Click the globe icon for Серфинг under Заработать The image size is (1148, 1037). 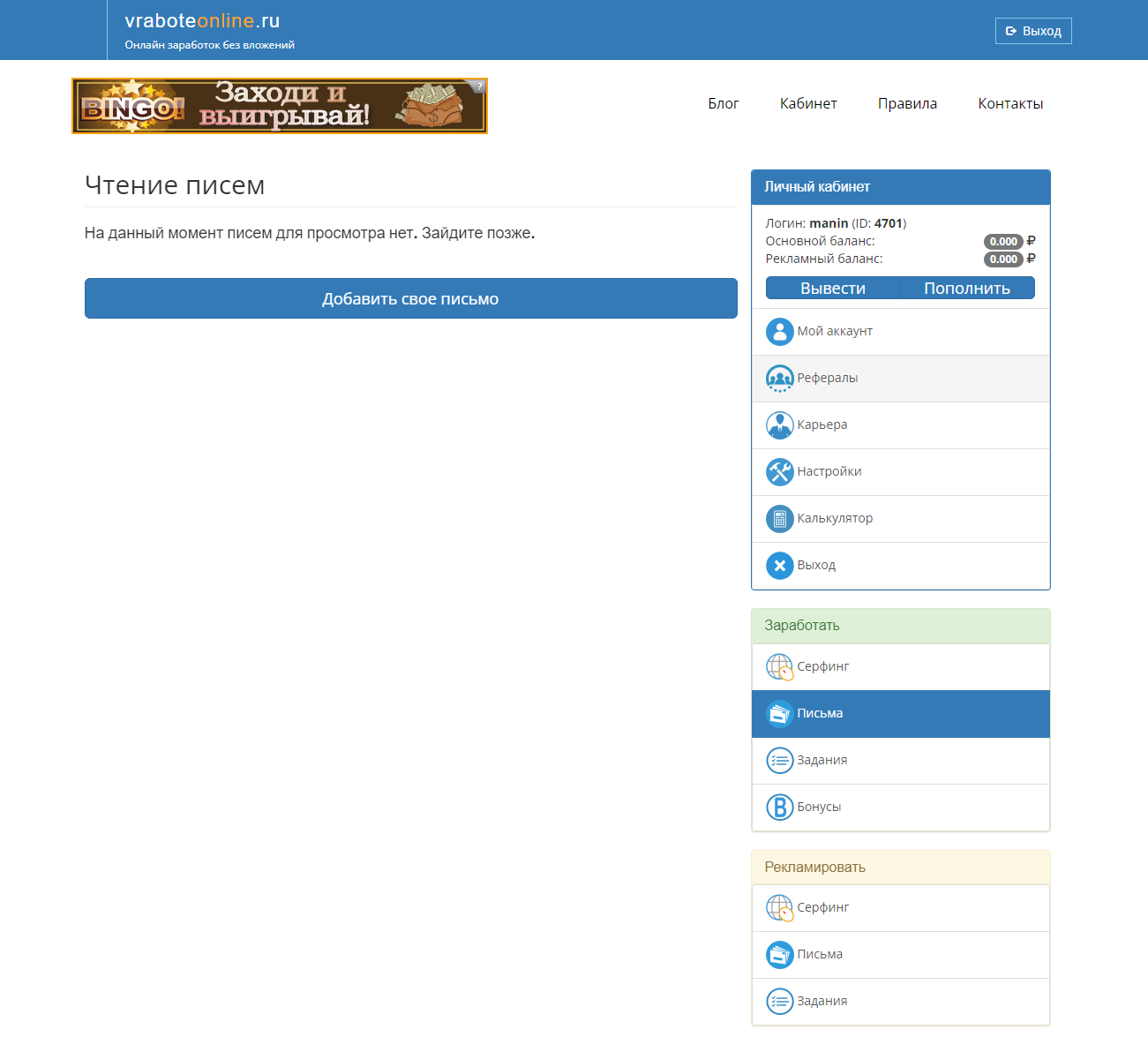point(779,666)
